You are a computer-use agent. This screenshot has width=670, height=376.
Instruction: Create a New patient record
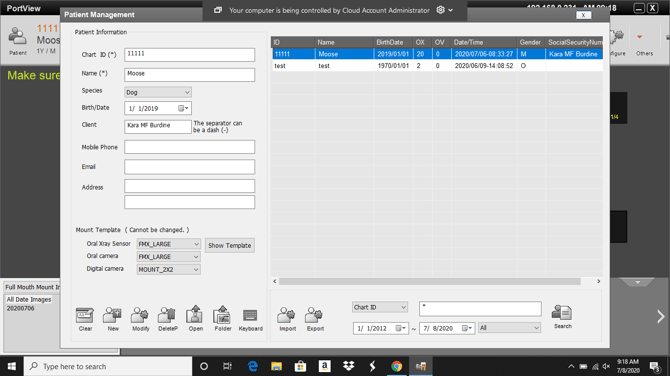click(x=113, y=319)
